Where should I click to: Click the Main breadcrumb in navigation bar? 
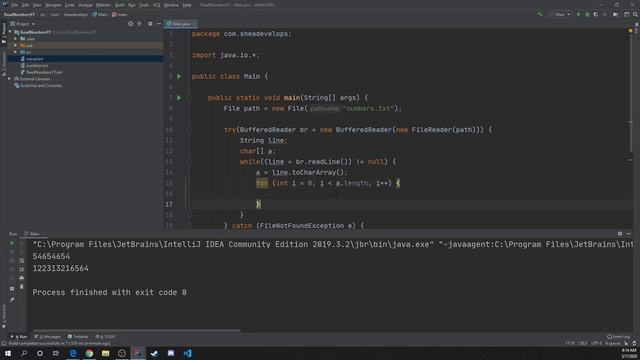tap(100, 14)
